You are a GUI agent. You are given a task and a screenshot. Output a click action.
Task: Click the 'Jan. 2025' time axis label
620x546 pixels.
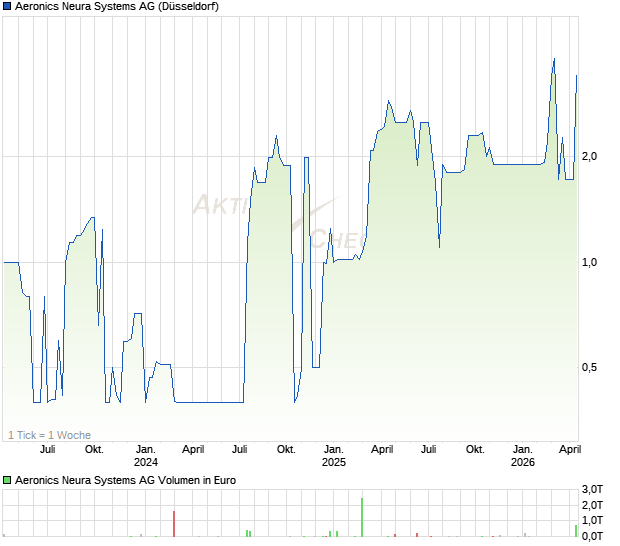click(334, 455)
